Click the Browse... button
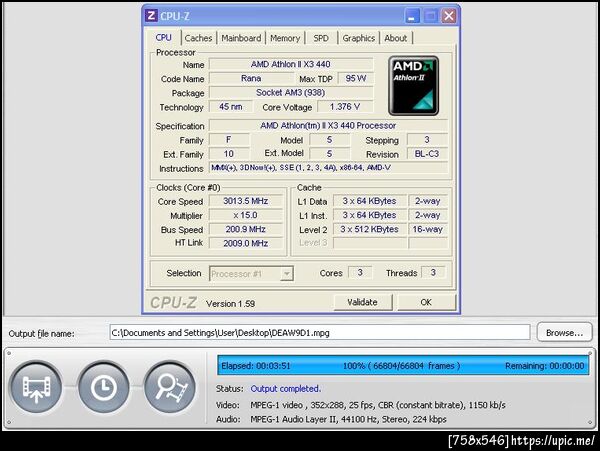Image resolution: width=600 pixels, height=451 pixels. coord(564,333)
